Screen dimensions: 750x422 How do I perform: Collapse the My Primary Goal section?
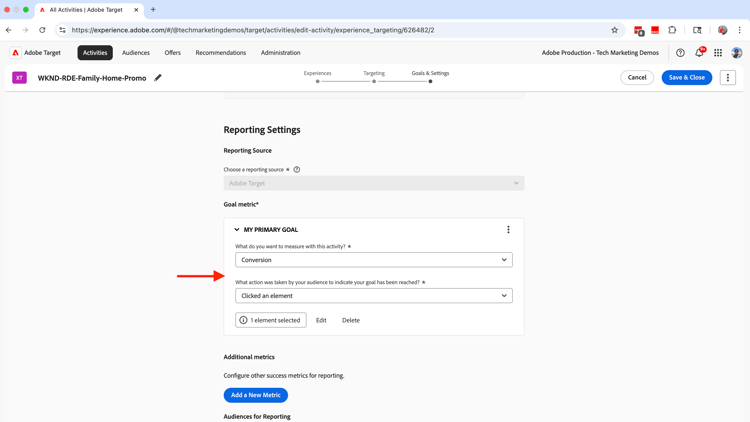[x=237, y=230]
